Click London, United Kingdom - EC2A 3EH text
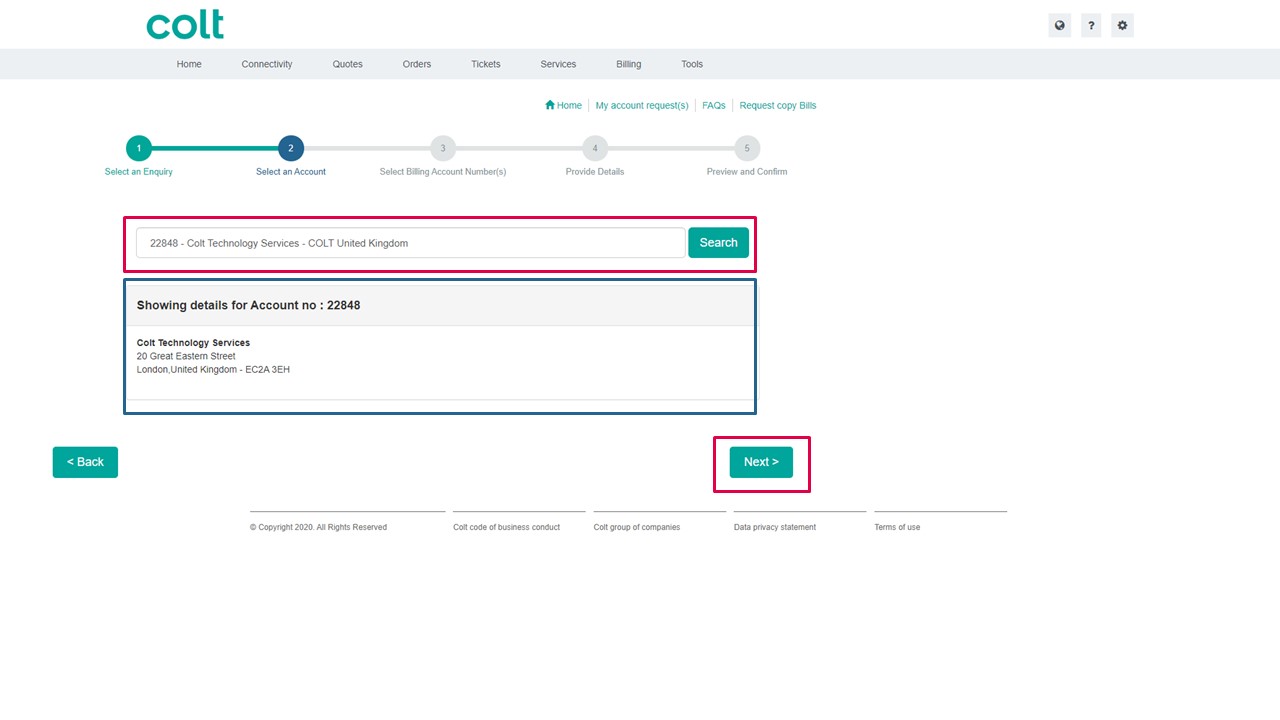The height and width of the screenshot is (720, 1280). [213, 370]
